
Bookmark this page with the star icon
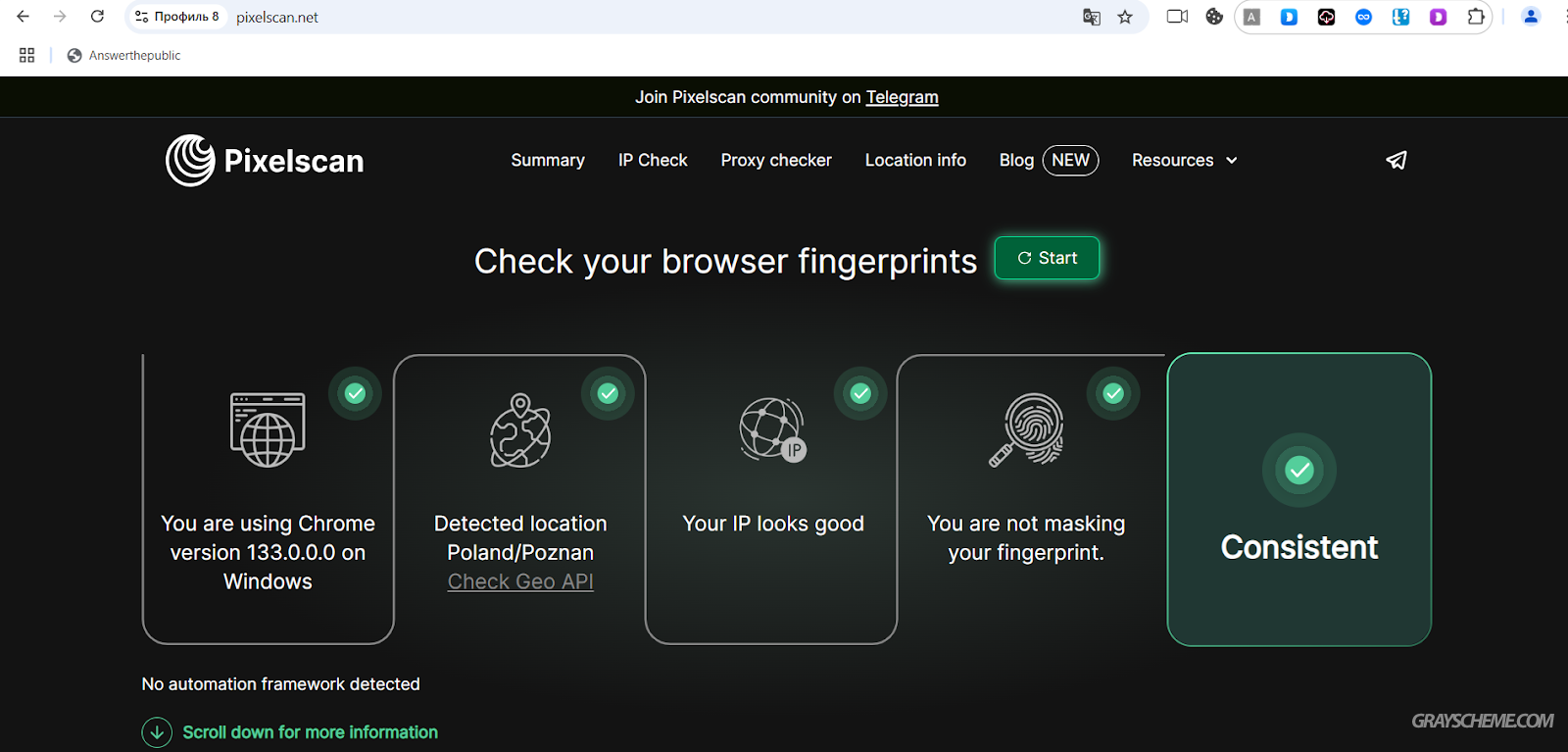(1125, 17)
